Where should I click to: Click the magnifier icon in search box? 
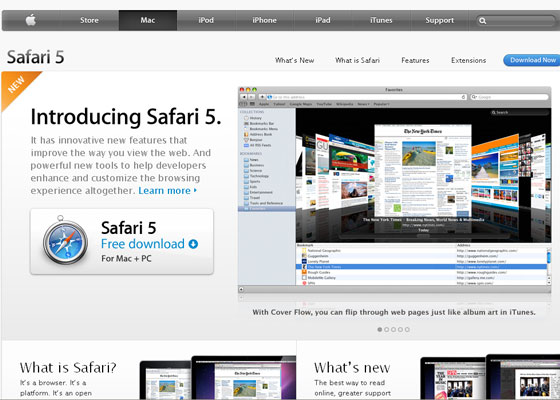(x=482, y=21)
